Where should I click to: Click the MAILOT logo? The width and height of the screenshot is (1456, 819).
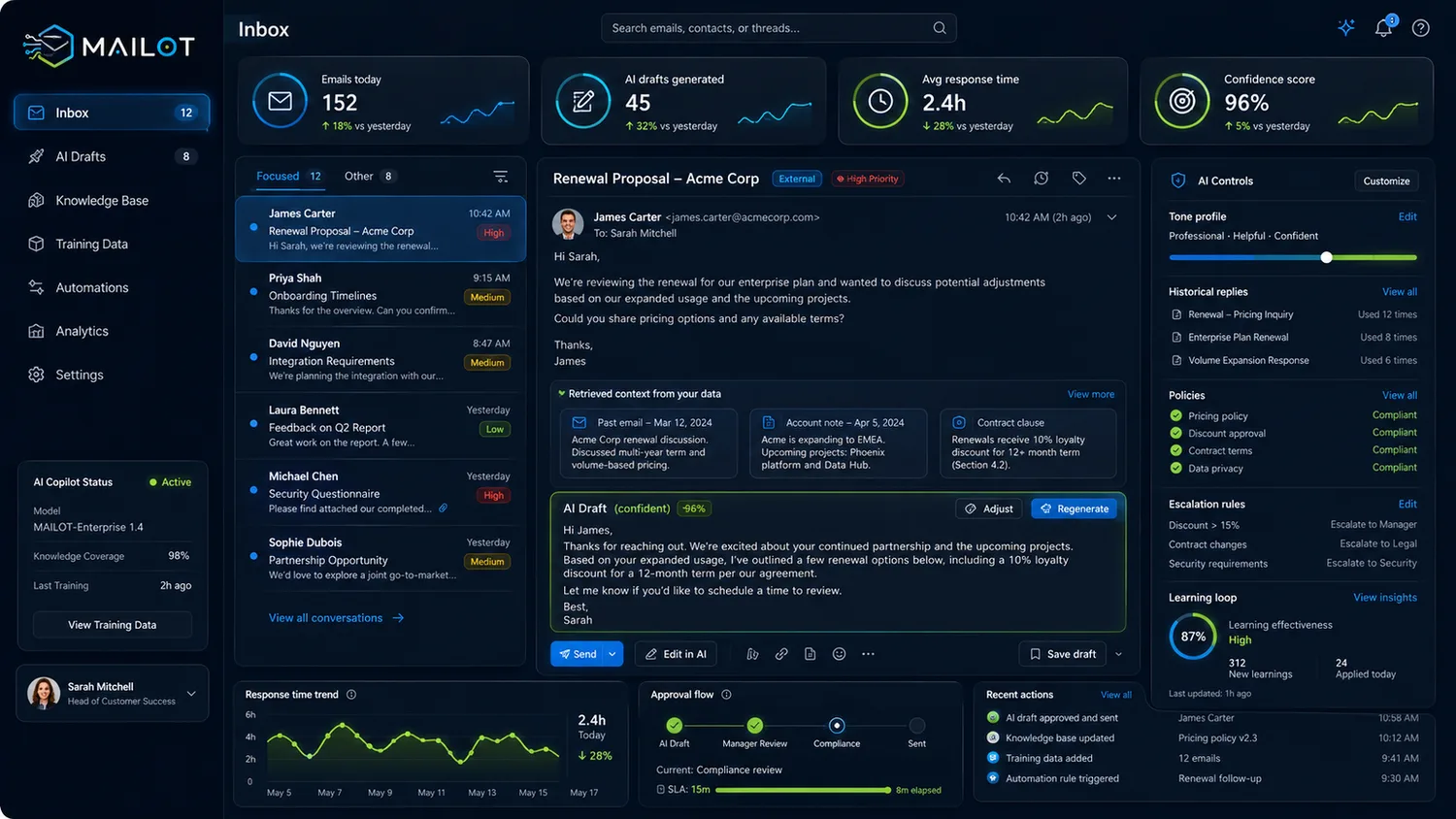pyautogui.click(x=109, y=46)
